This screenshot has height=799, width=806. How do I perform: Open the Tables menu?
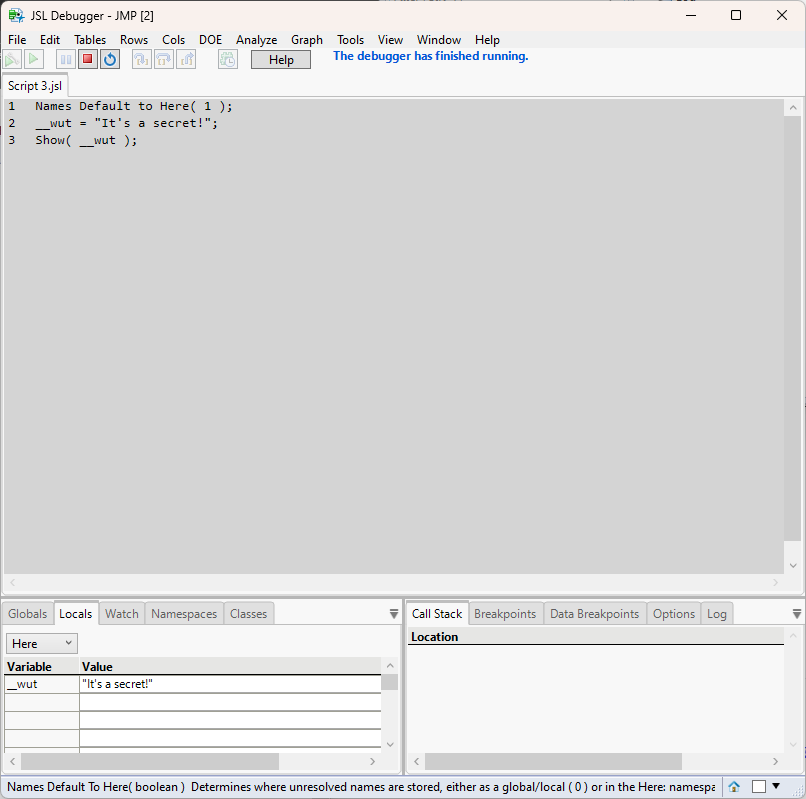tap(90, 40)
